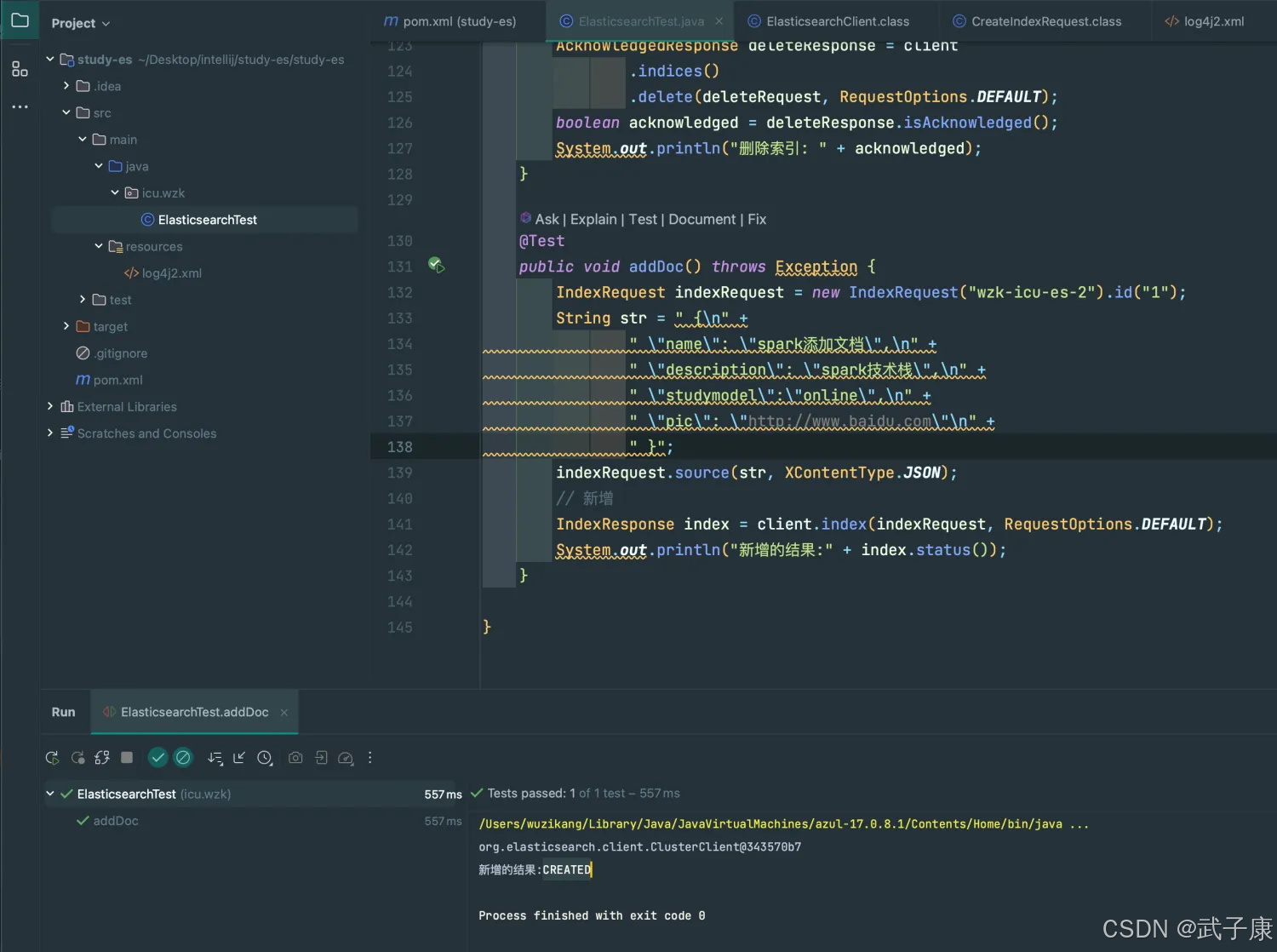Open the Project folder tool window icon
Image resolution: width=1277 pixels, height=952 pixels.
[20, 20]
